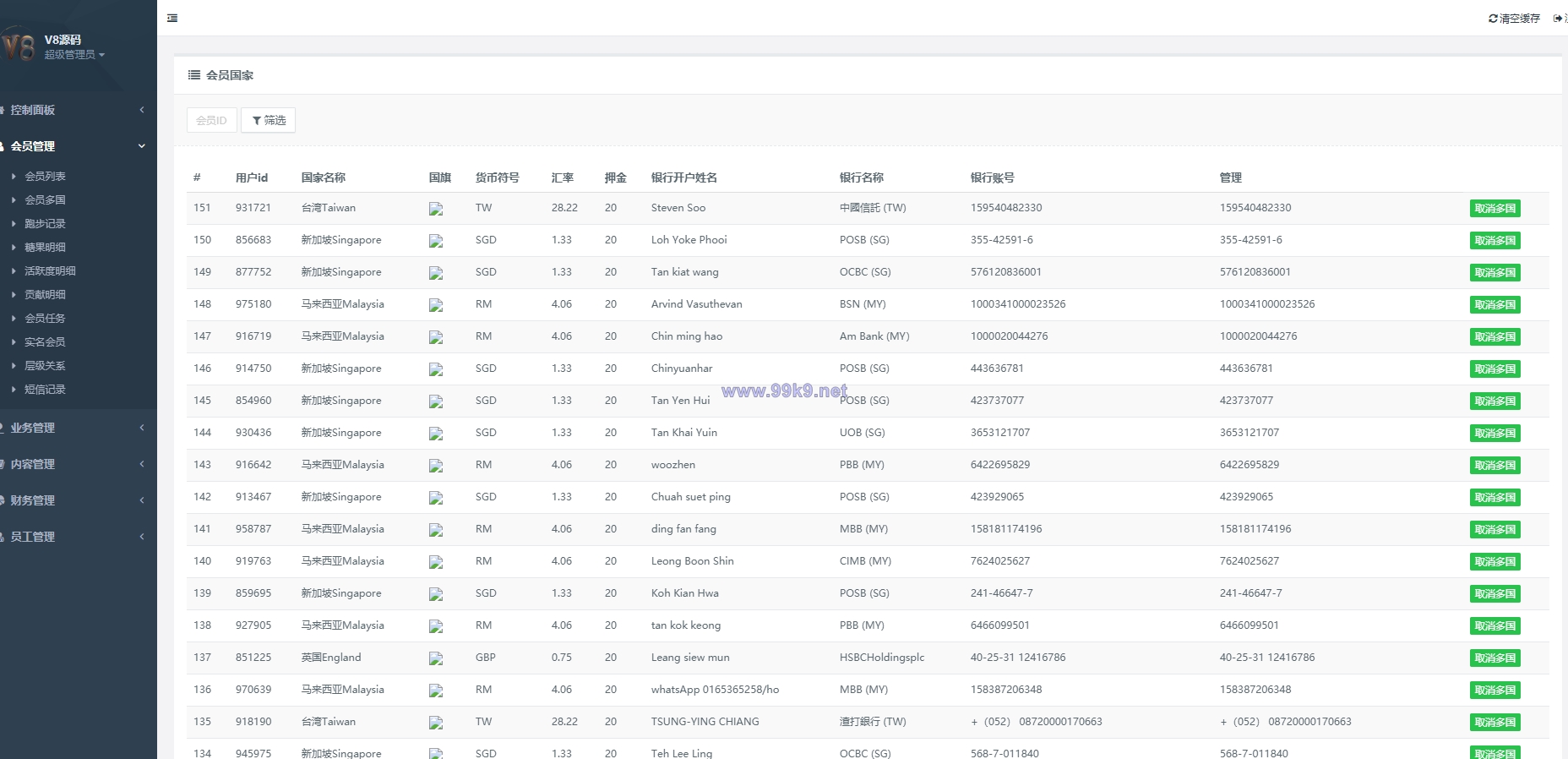Click the 筛选 filter button
The width and height of the screenshot is (1568, 759).
click(x=269, y=120)
